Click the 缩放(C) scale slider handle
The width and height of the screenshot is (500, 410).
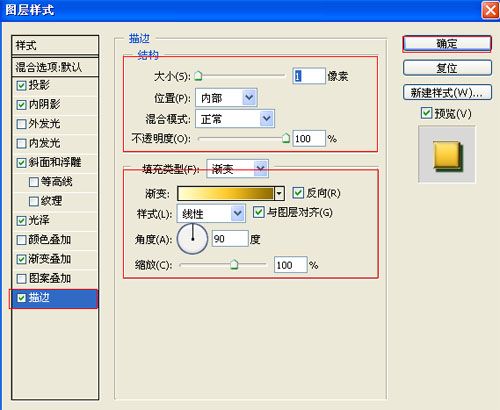[234, 265]
